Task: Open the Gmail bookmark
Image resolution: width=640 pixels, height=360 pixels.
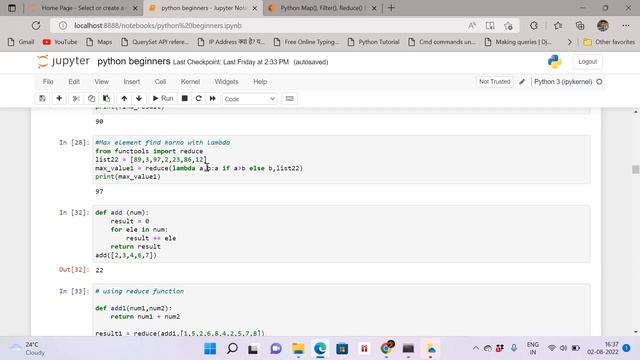Action: [21, 42]
